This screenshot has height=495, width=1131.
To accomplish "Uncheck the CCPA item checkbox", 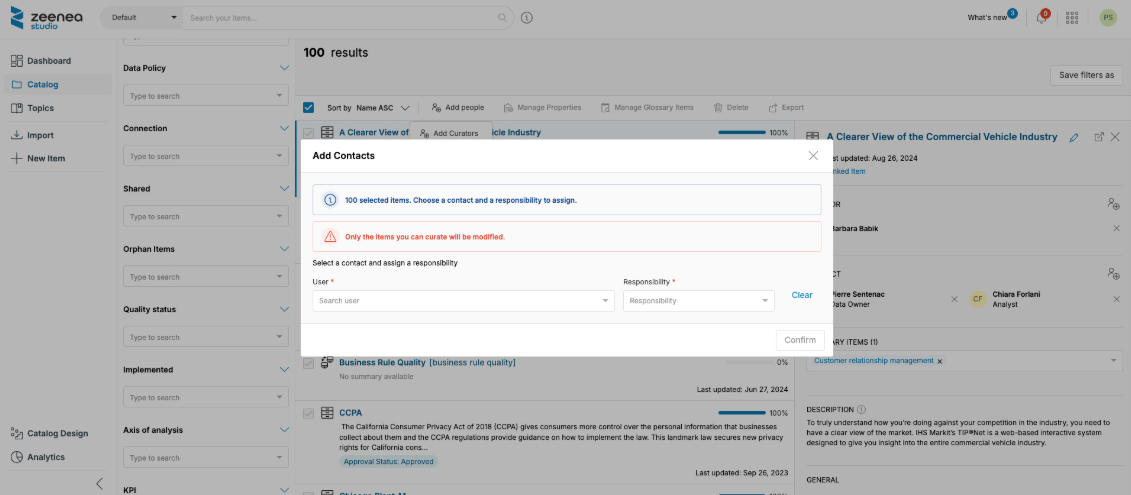I will (x=309, y=413).
